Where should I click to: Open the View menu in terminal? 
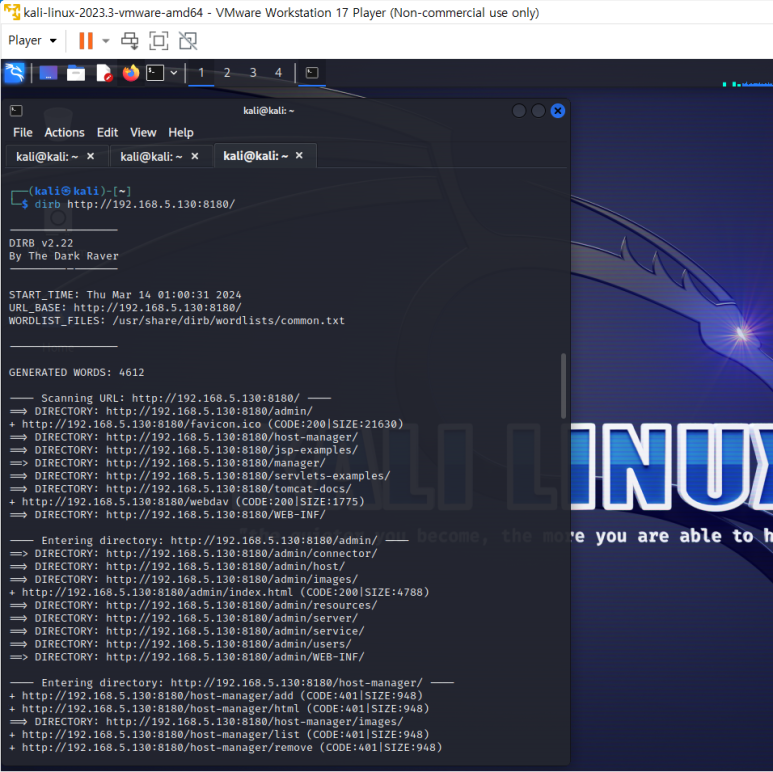click(x=143, y=133)
